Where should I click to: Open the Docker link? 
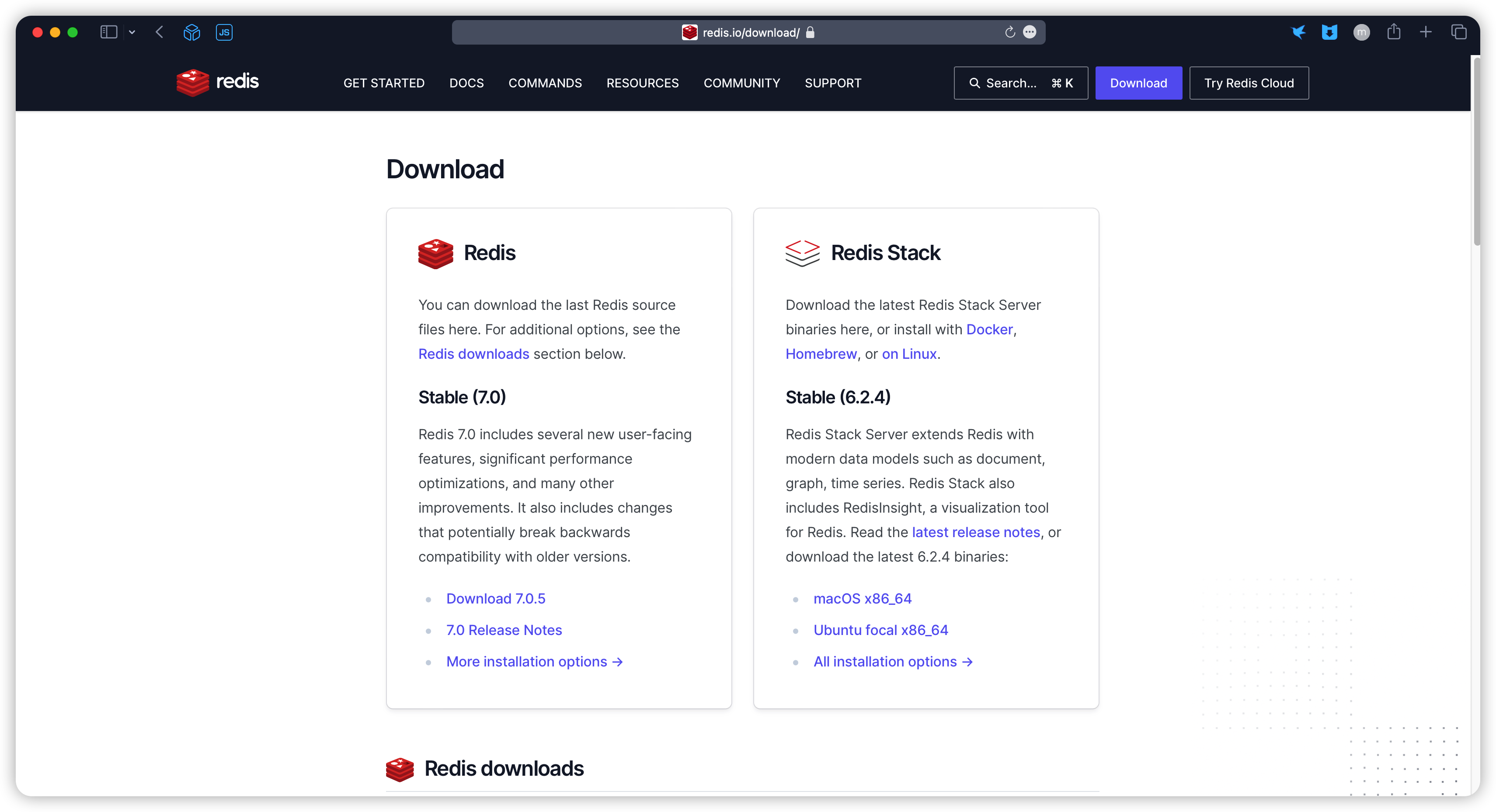pyautogui.click(x=989, y=330)
